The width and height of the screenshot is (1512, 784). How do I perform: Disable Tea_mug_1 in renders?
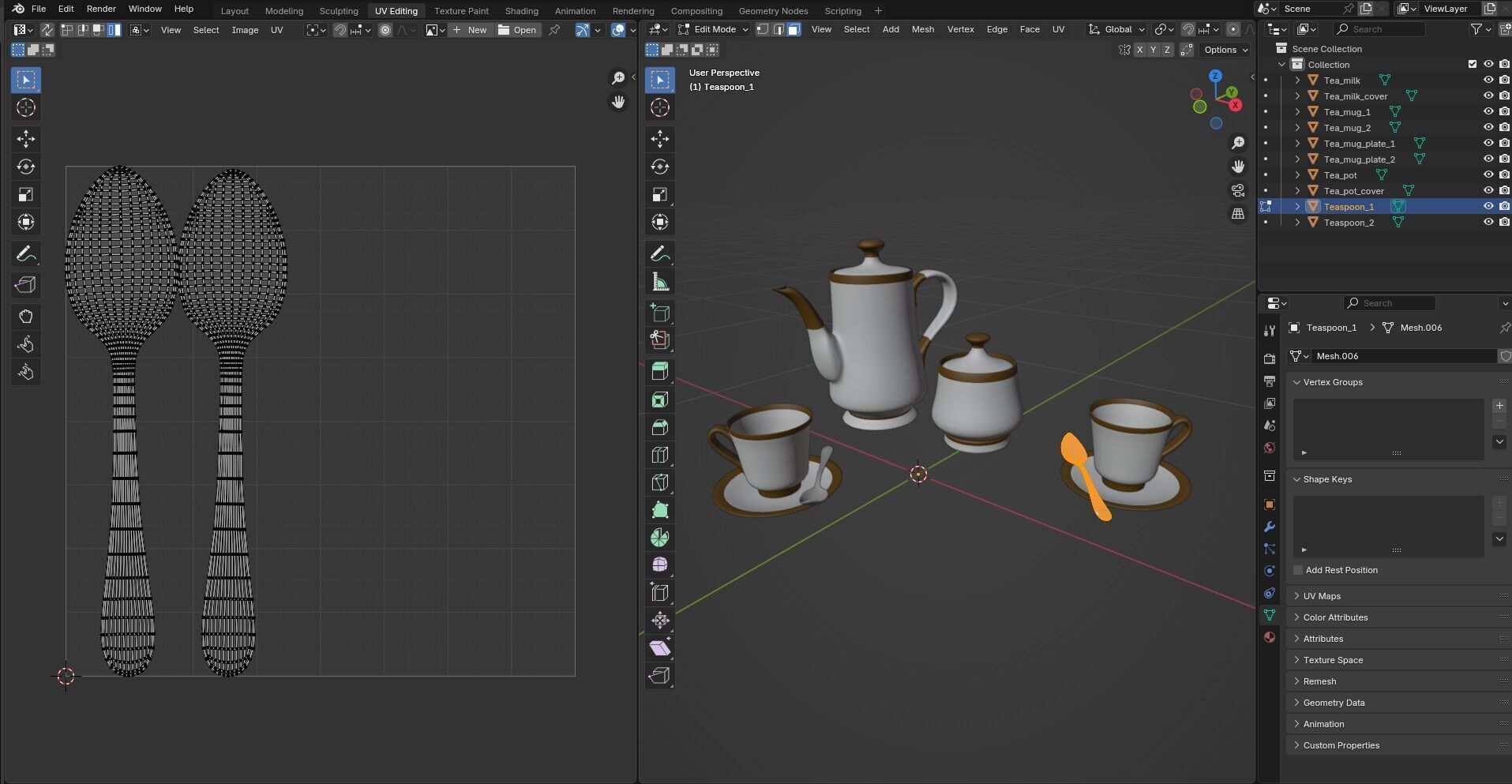1504,111
